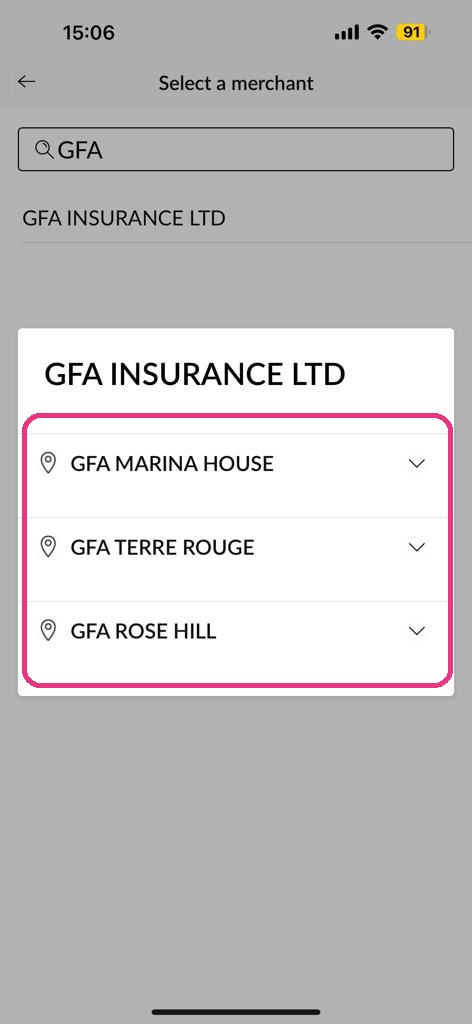Screen dimensions: 472x1024
Task: Select the GFA ROSE HILL branch
Action: 236,643
